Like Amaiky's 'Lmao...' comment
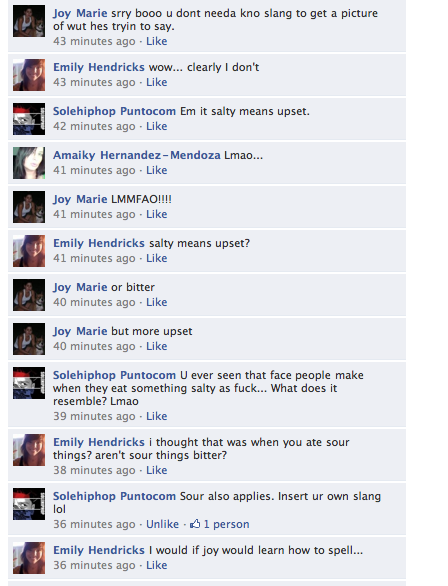 157,170
